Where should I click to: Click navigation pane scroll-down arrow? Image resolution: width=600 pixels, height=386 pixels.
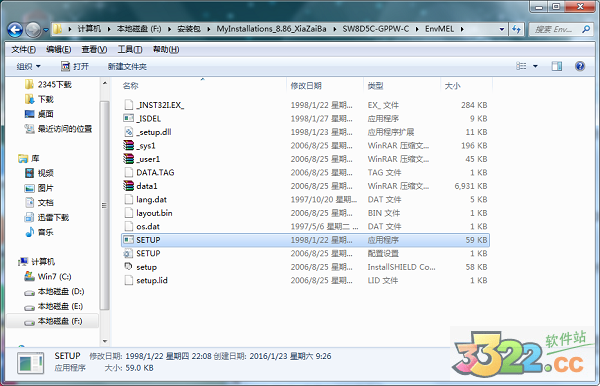tap(105, 341)
